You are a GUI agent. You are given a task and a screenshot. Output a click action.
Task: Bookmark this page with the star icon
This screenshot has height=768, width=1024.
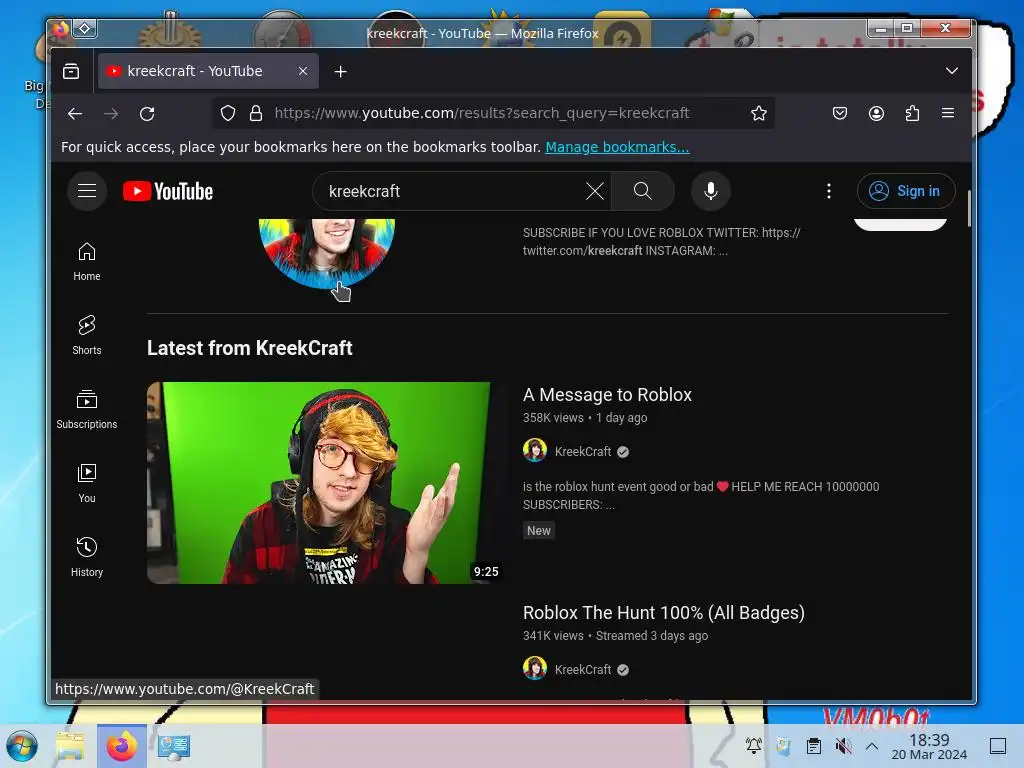(758, 114)
